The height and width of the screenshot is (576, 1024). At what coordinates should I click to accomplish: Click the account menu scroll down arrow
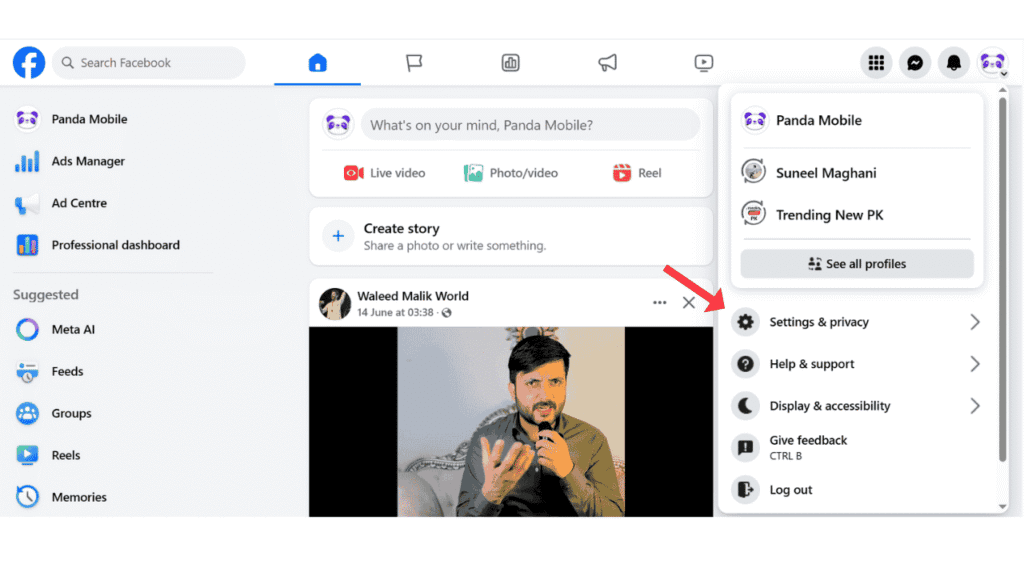(x=1002, y=507)
